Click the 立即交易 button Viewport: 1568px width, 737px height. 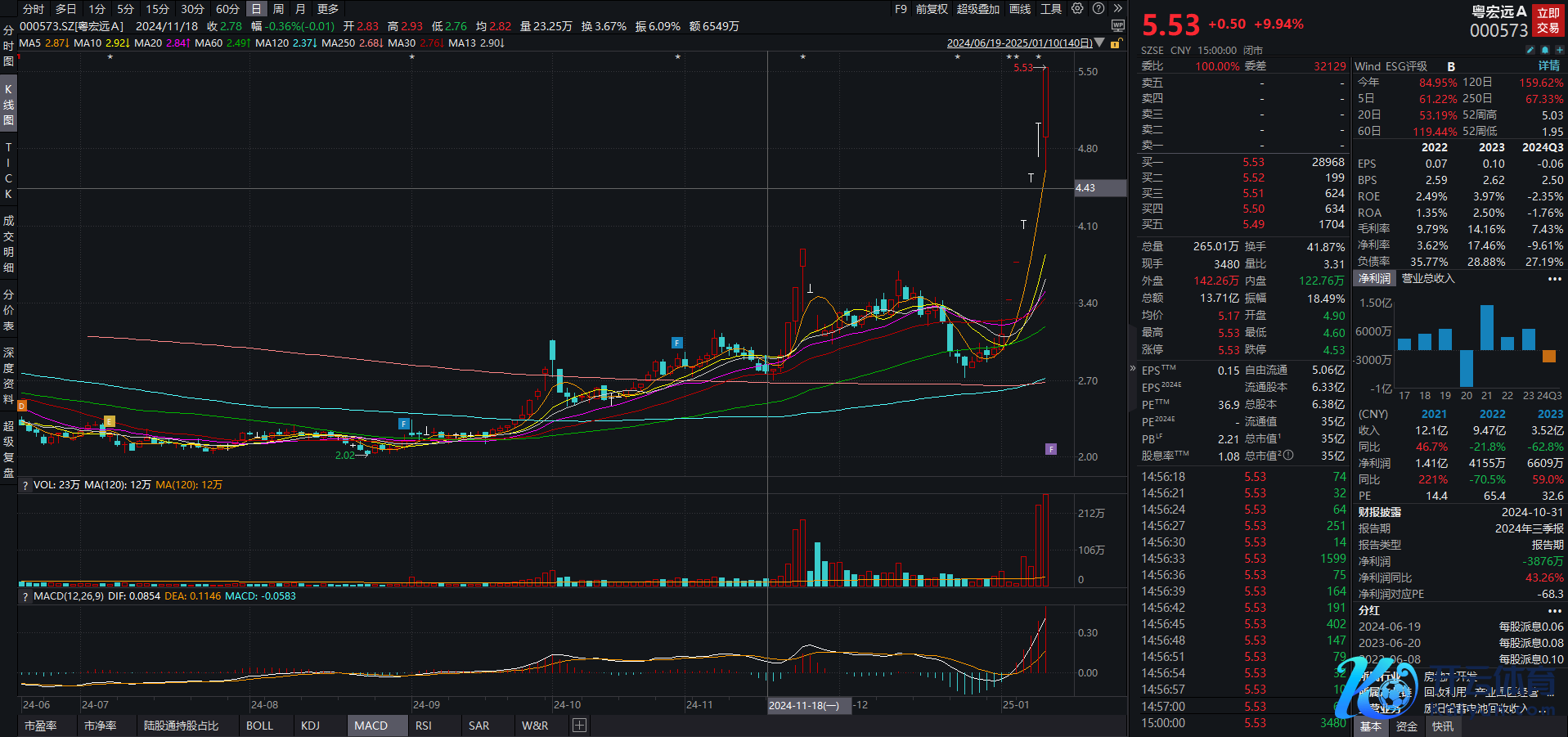pos(1548,20)
